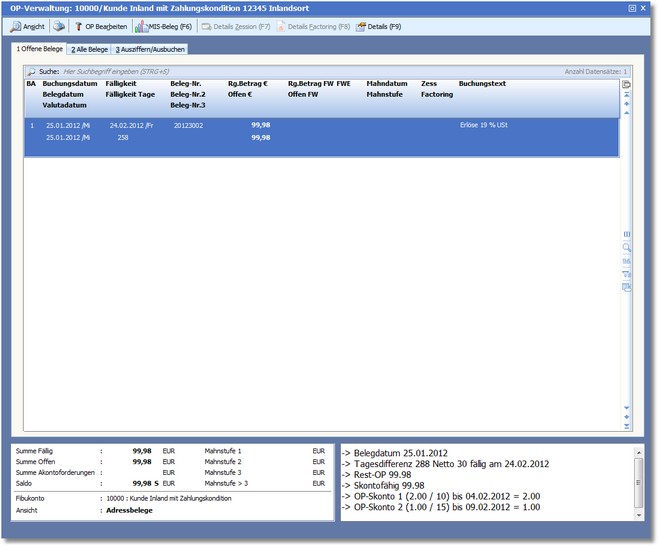Jump to the first record with the top arrow
The height and width of the screenshot is (547, 659).
[x=627, y=94]
